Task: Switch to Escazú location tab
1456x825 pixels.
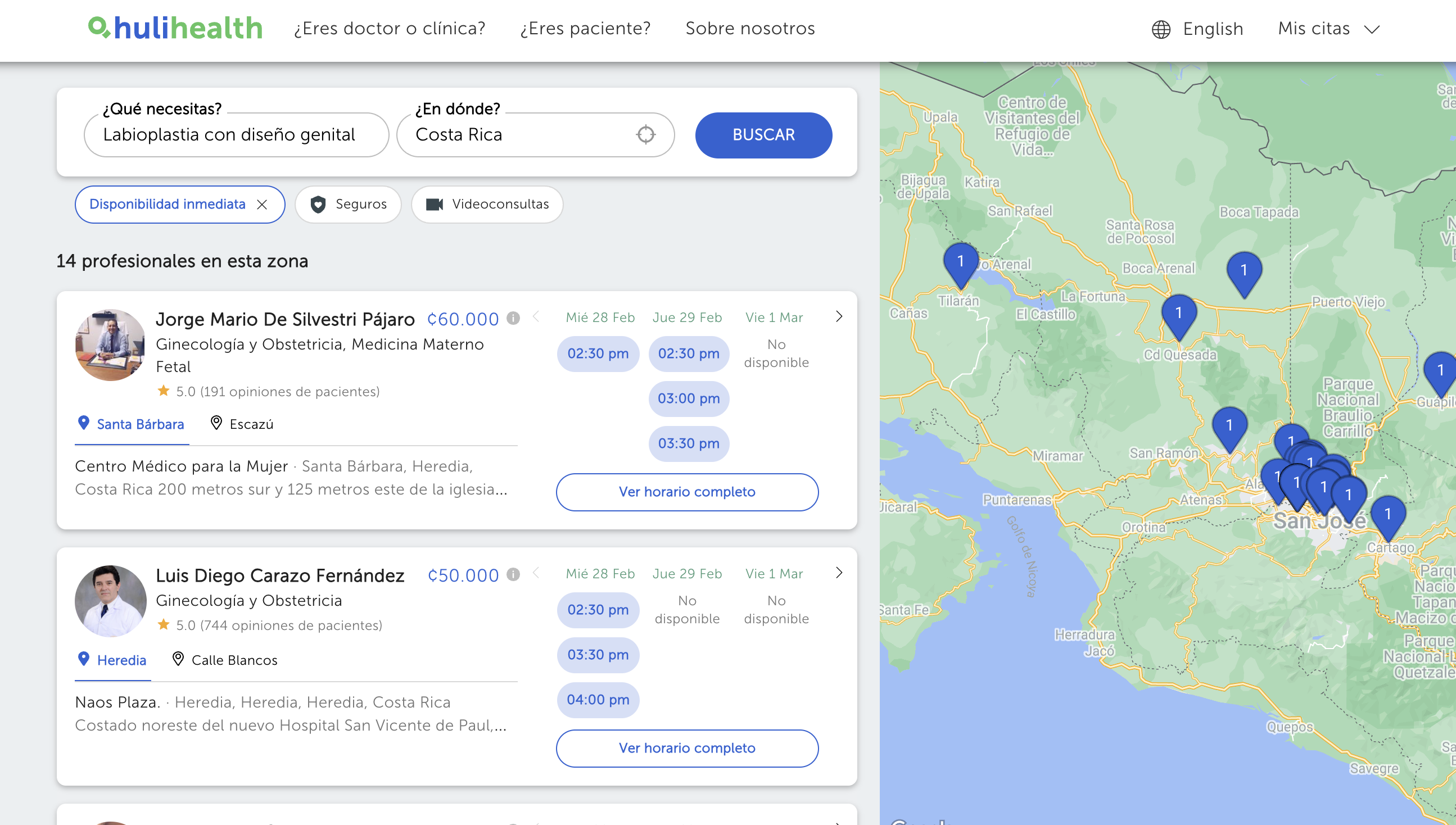Action: (242, 424)
